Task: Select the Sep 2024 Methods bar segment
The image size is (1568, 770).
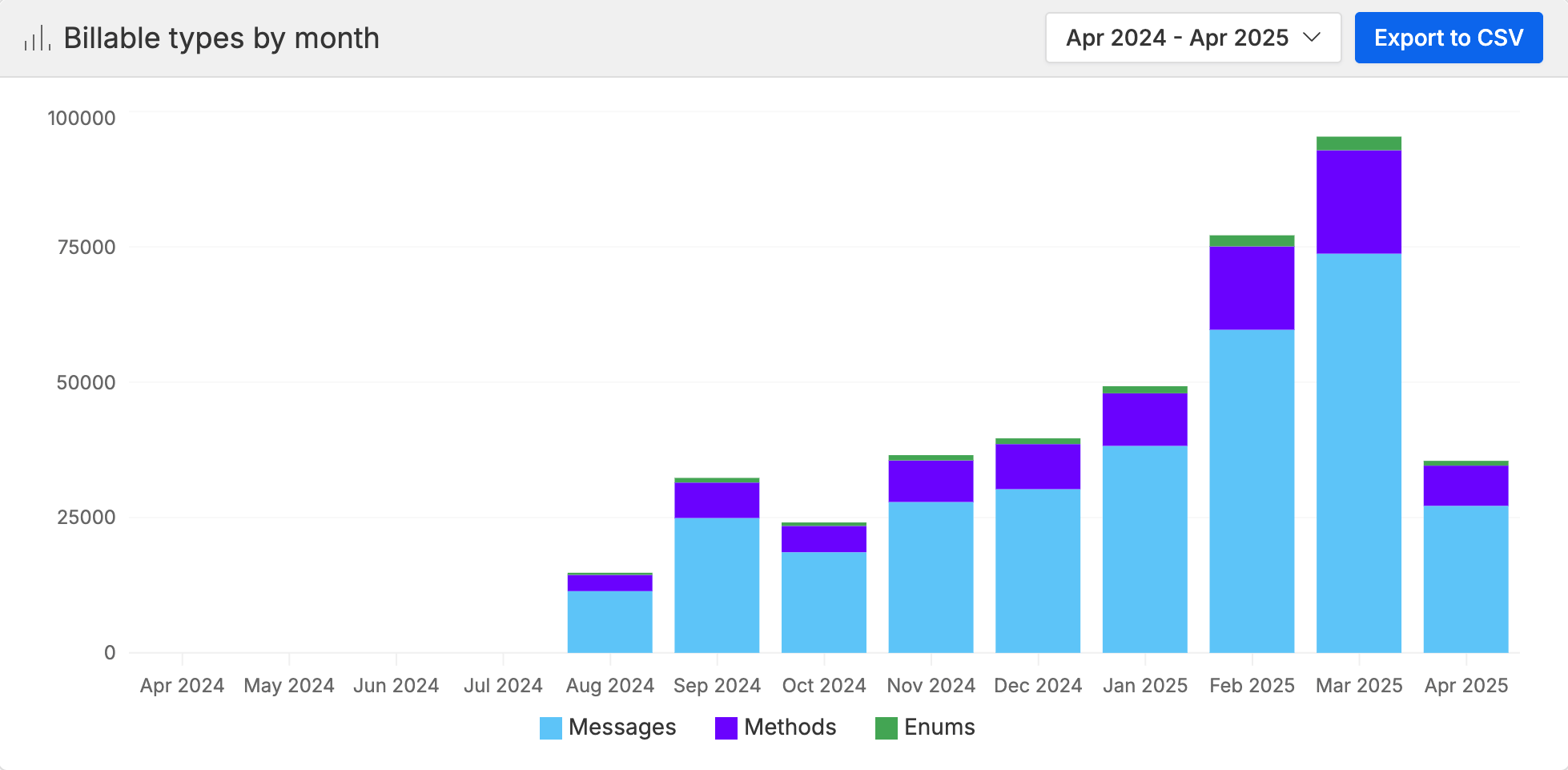Action: pos(717,501)
